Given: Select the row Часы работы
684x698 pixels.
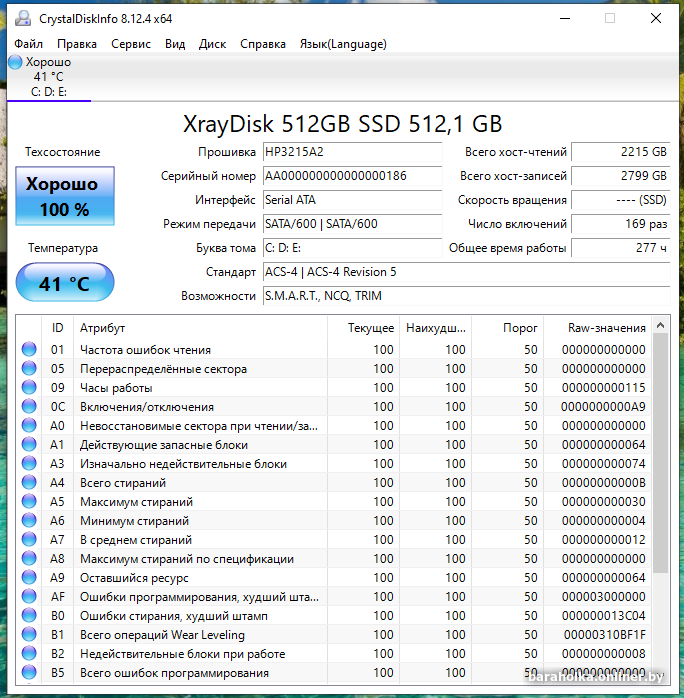Looking at the screenshot, I should (x=334, y=388).
